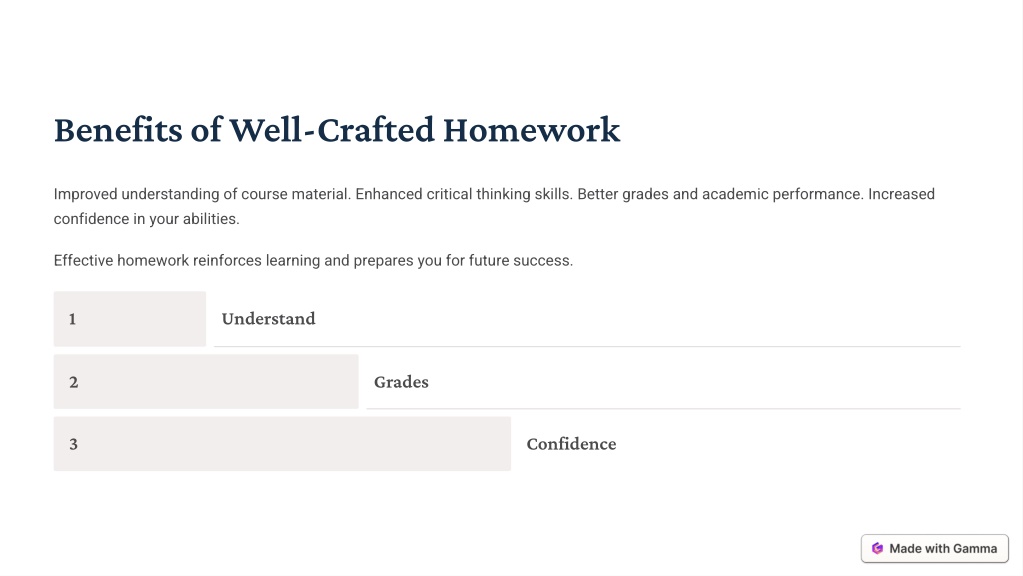Click the number 3 digit
This screenshot has height=576, width=1023.
click(74, 444)
